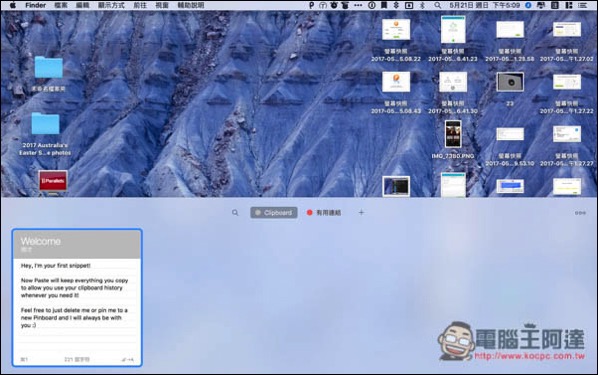Open the 前往 menu
The height and width of the screenshot is (375, 598).
[140, 5]
